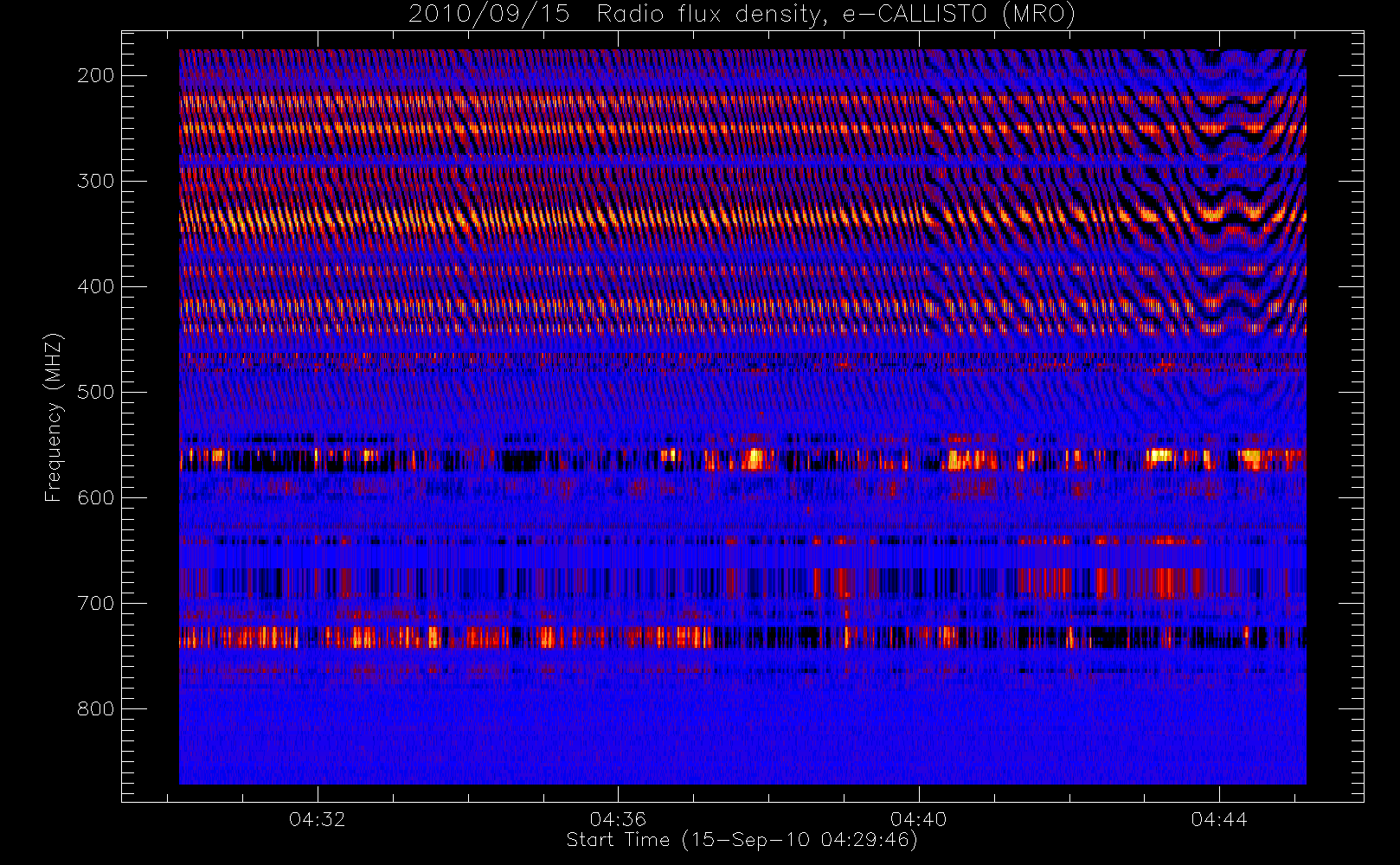
Task: Select the 04:44 time tick label
Action: coord(1219,819)
